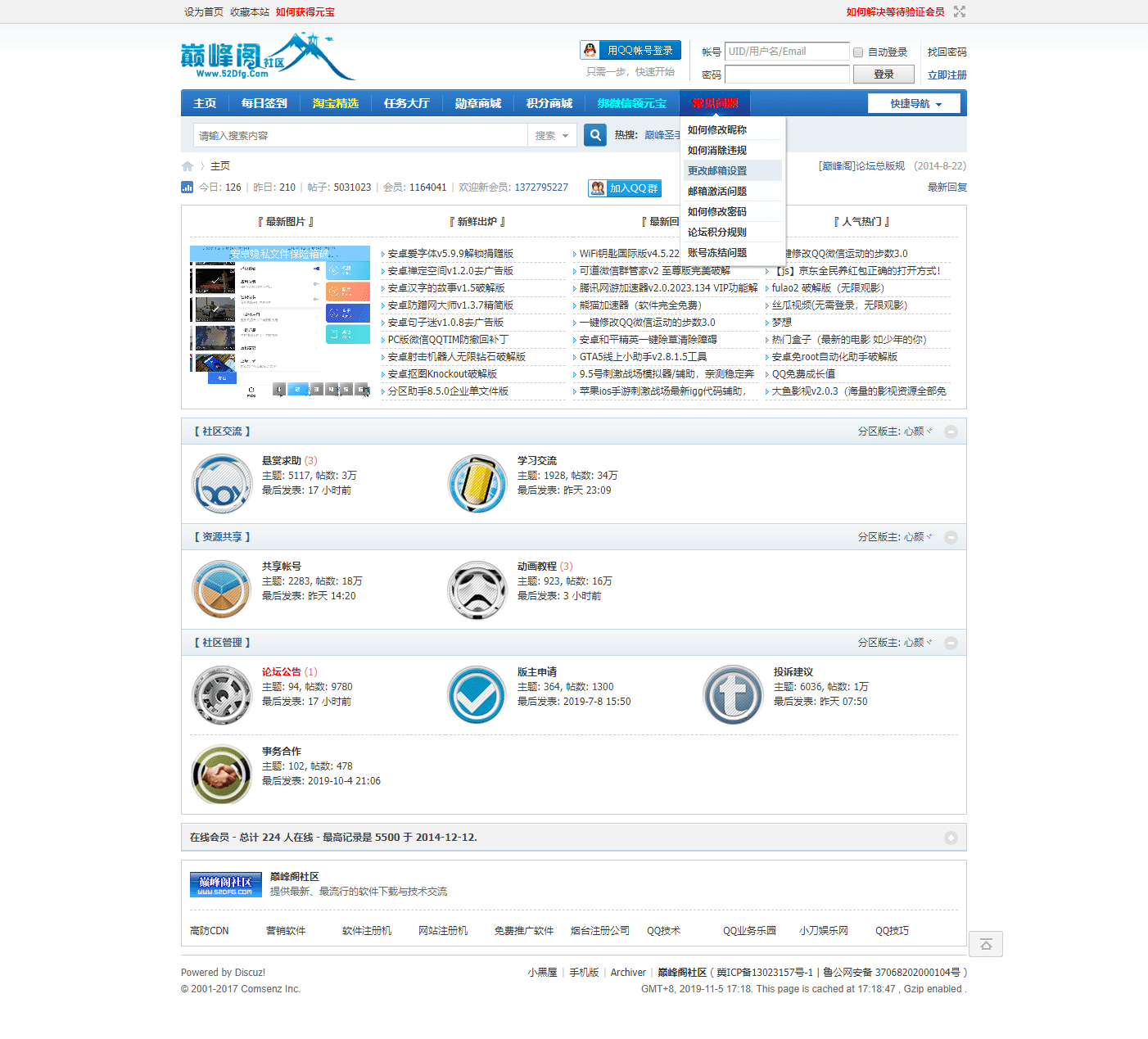1148x1039 pixels.
Task: Click the 登录 button
Action: pyautogui.click(x=884, y=75)
